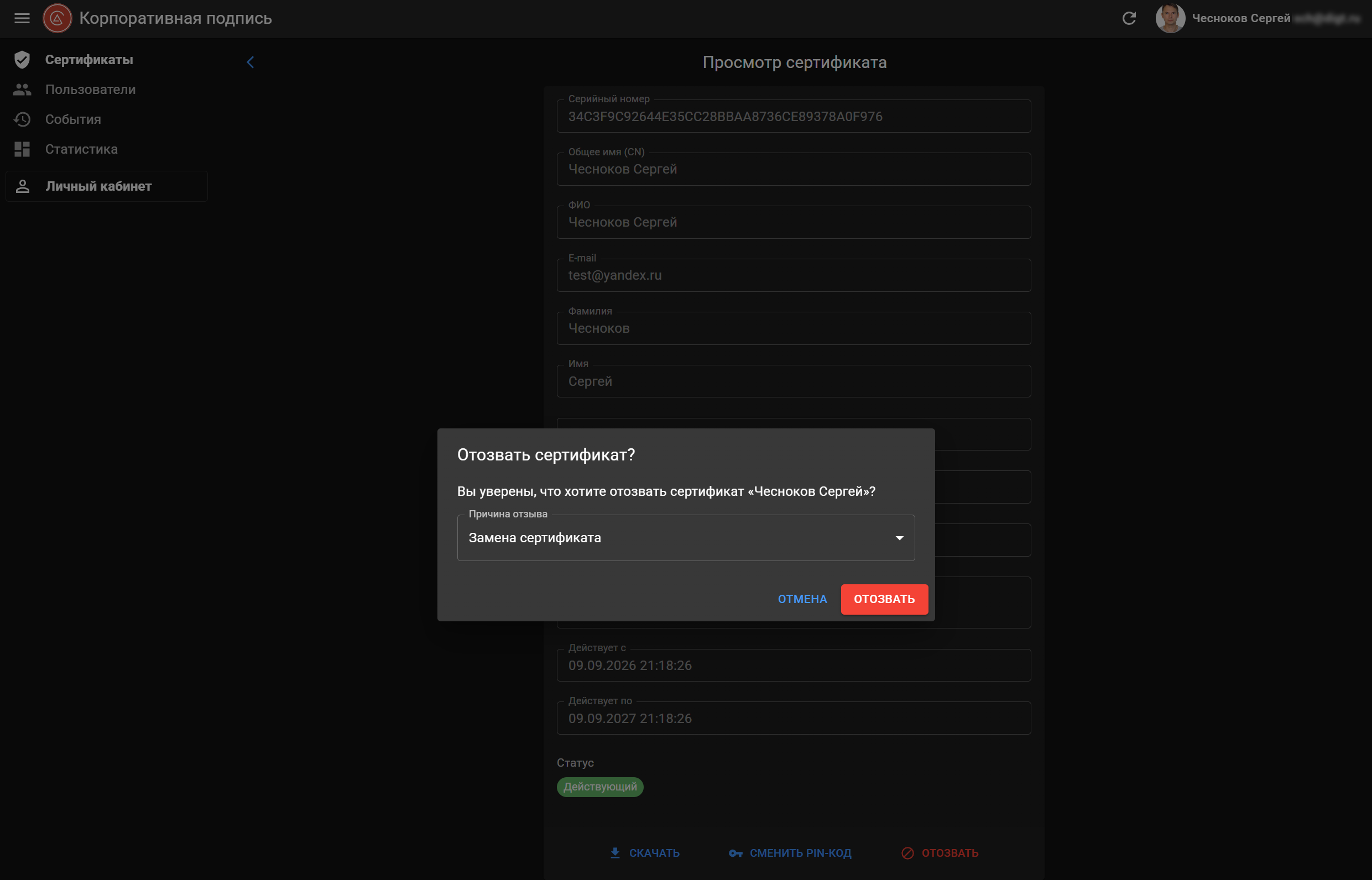
Task: Cancel the revoke dialog with ОТМЕНА
Action: point(802,599)
